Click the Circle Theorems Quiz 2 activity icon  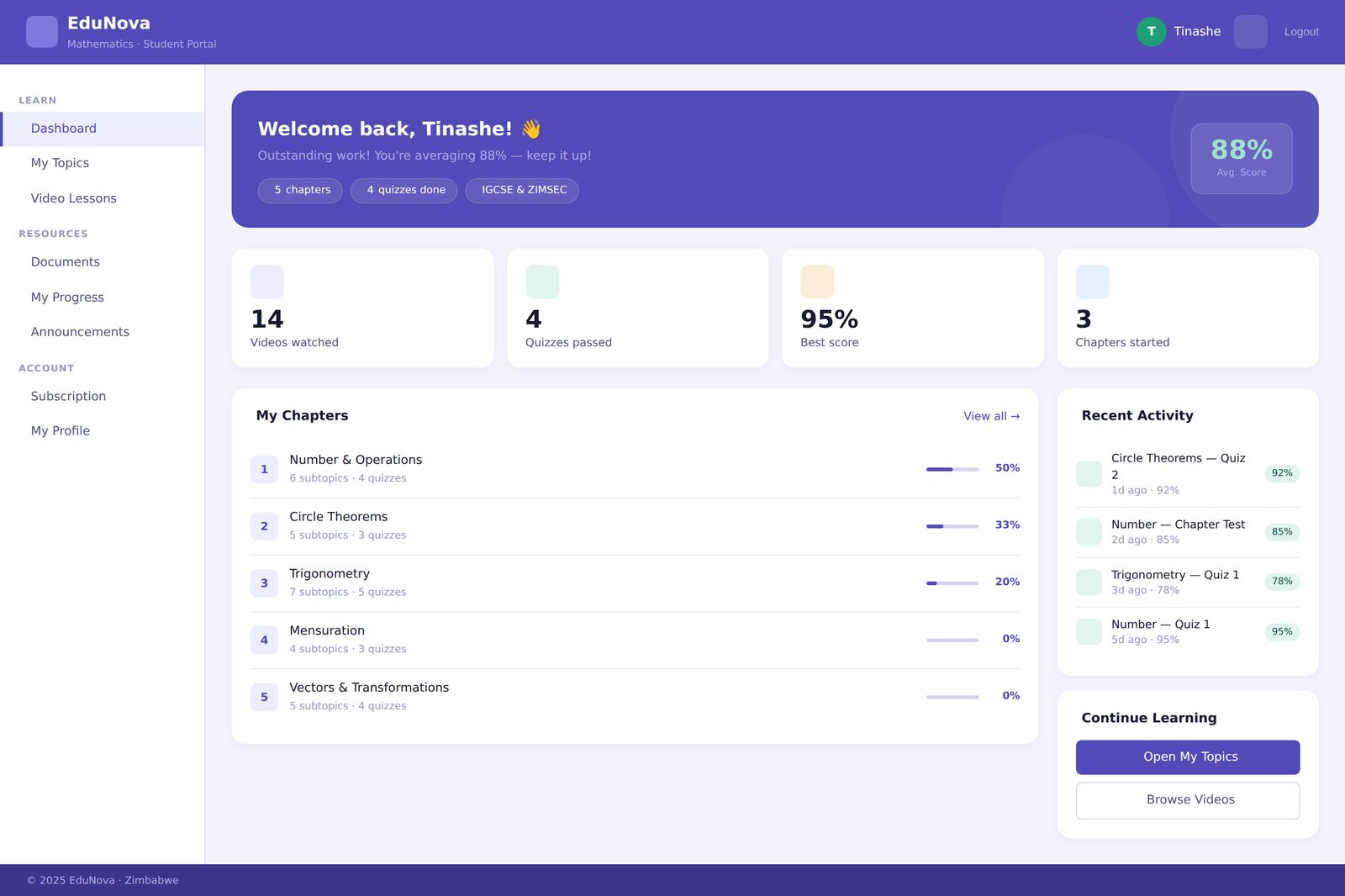coord(1089,474)
